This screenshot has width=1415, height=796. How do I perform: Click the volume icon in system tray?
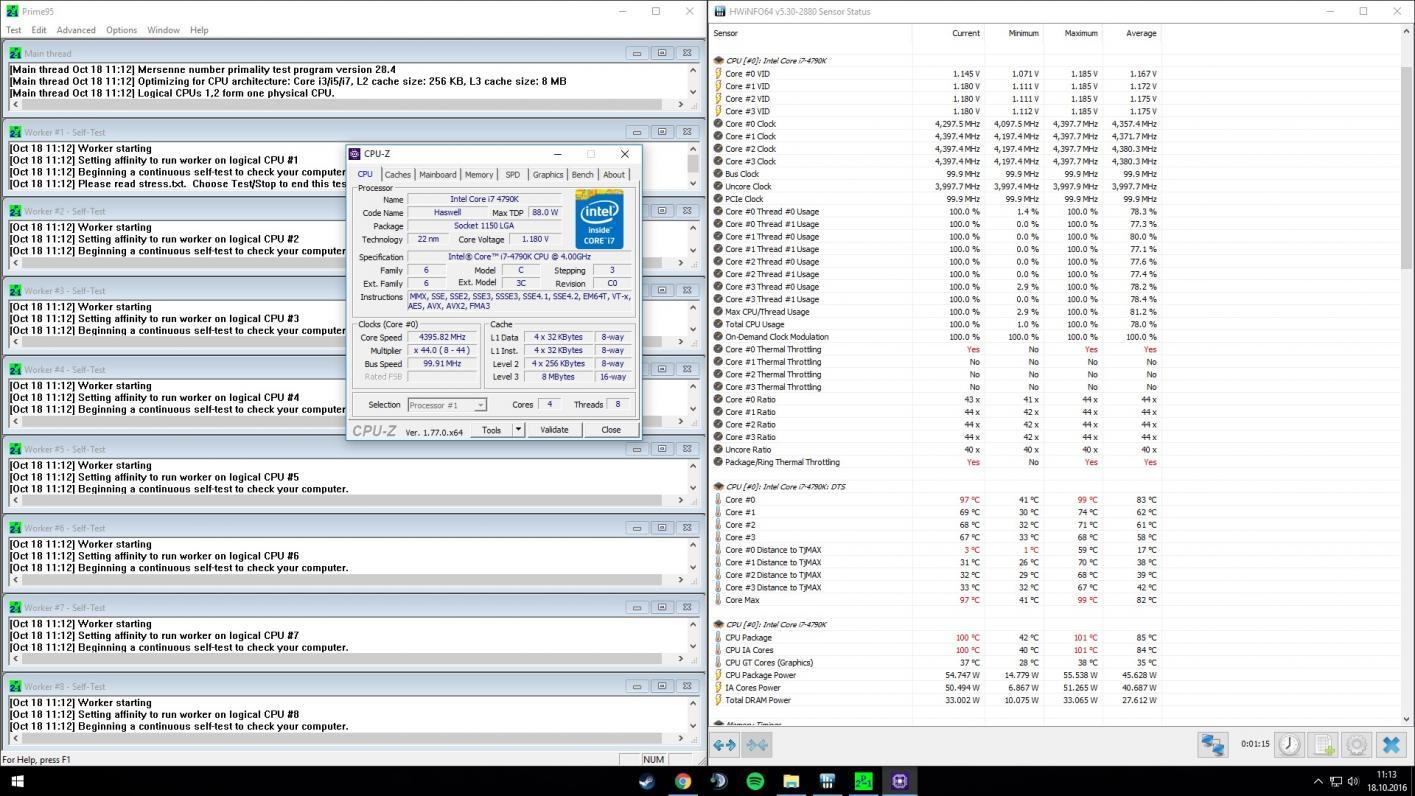click(1353, 781)
